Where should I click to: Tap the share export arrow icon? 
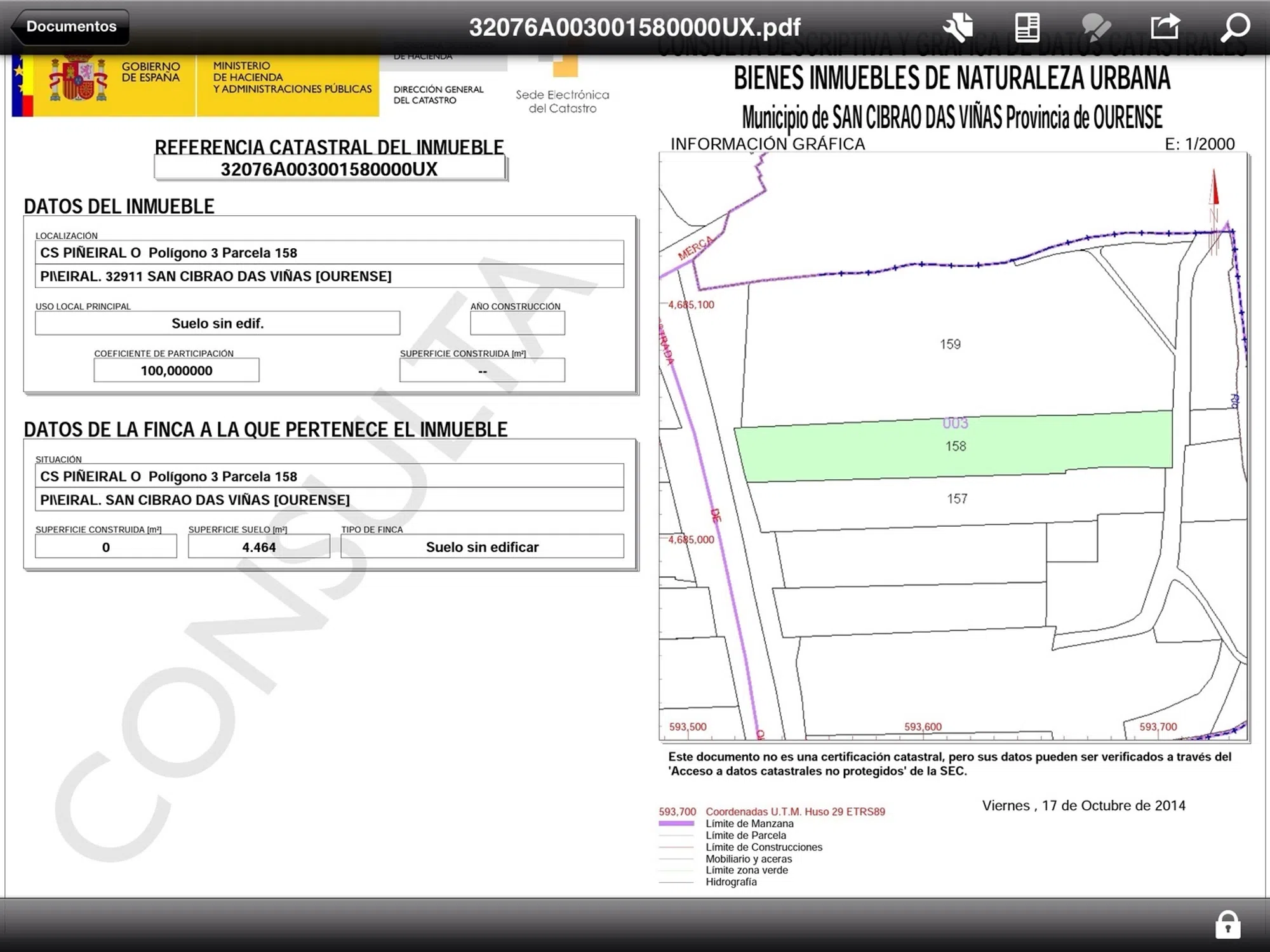[1165, 27]
